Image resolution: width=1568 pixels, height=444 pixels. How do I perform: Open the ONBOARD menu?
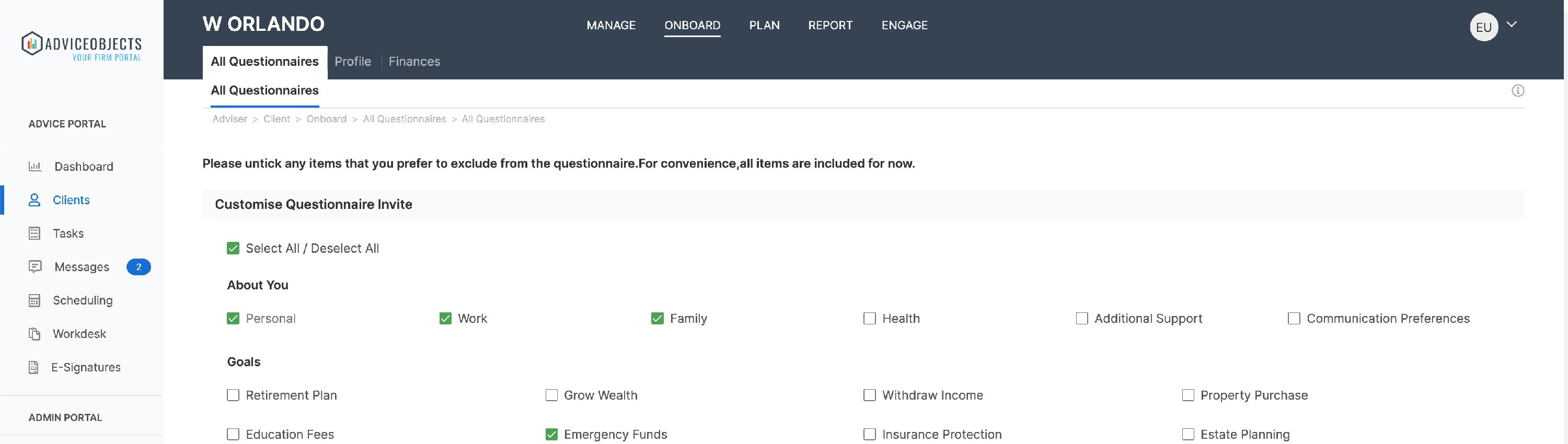(692, 25)
